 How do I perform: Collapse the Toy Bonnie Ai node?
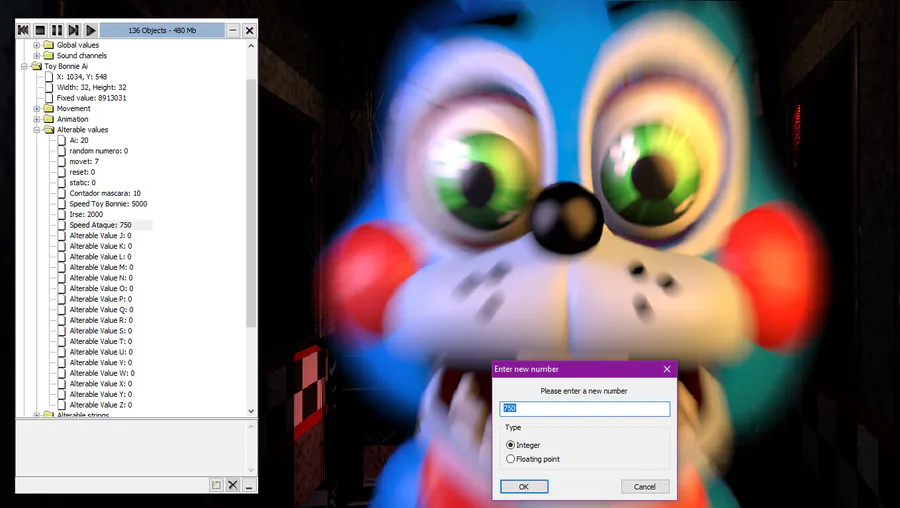(24, 66)
